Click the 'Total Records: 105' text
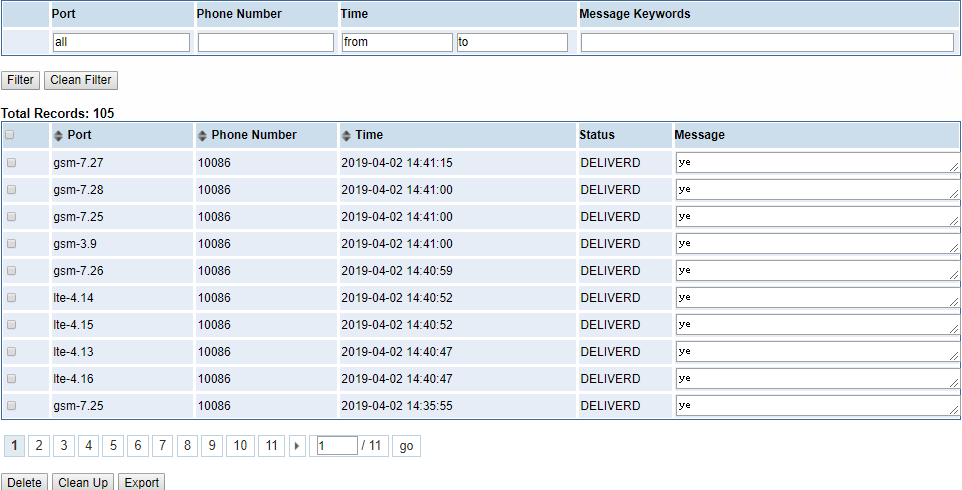Viewport: 962px width, 490px height. coord(58,113)
